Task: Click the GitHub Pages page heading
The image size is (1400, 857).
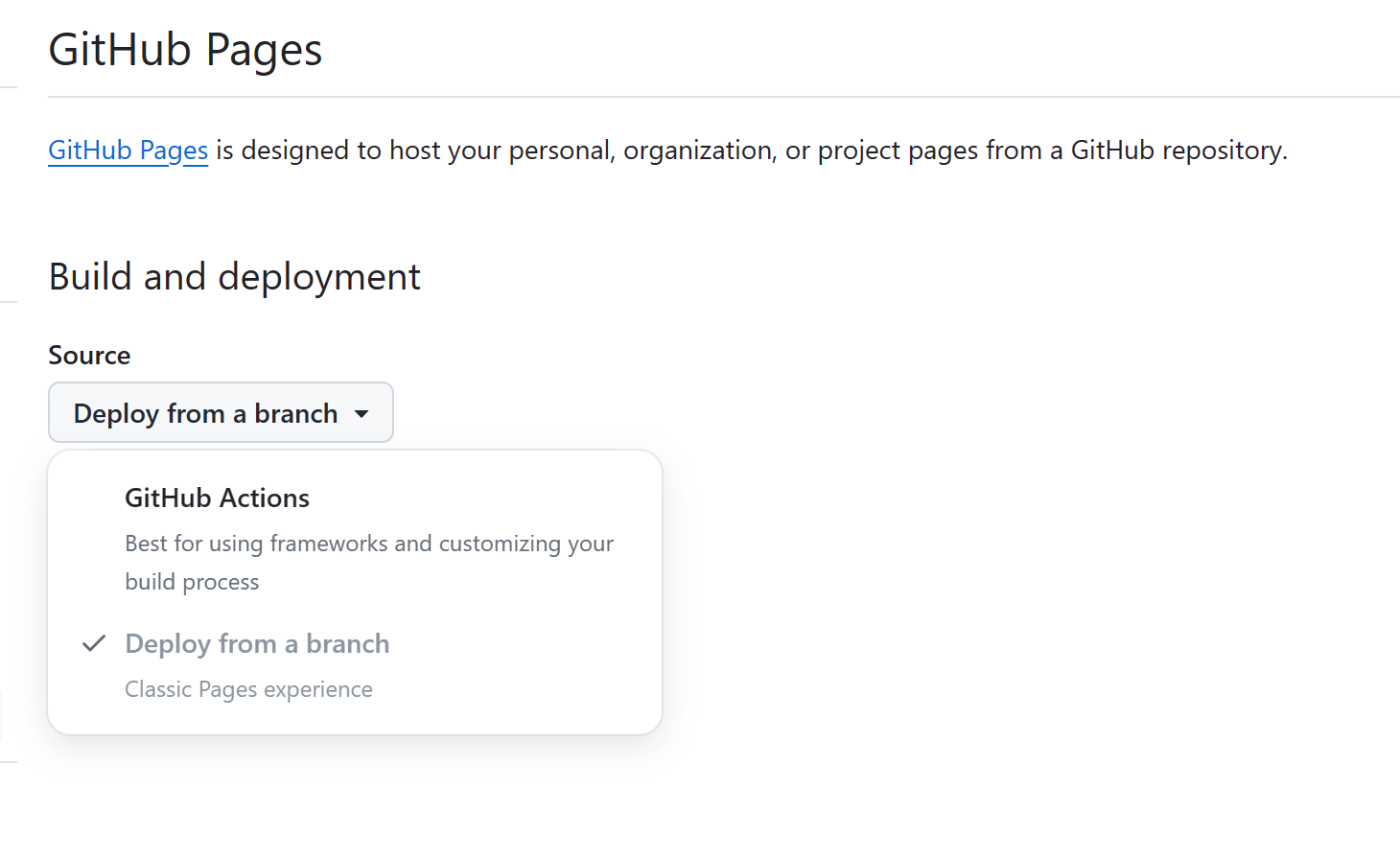Action: pos(185,50)
